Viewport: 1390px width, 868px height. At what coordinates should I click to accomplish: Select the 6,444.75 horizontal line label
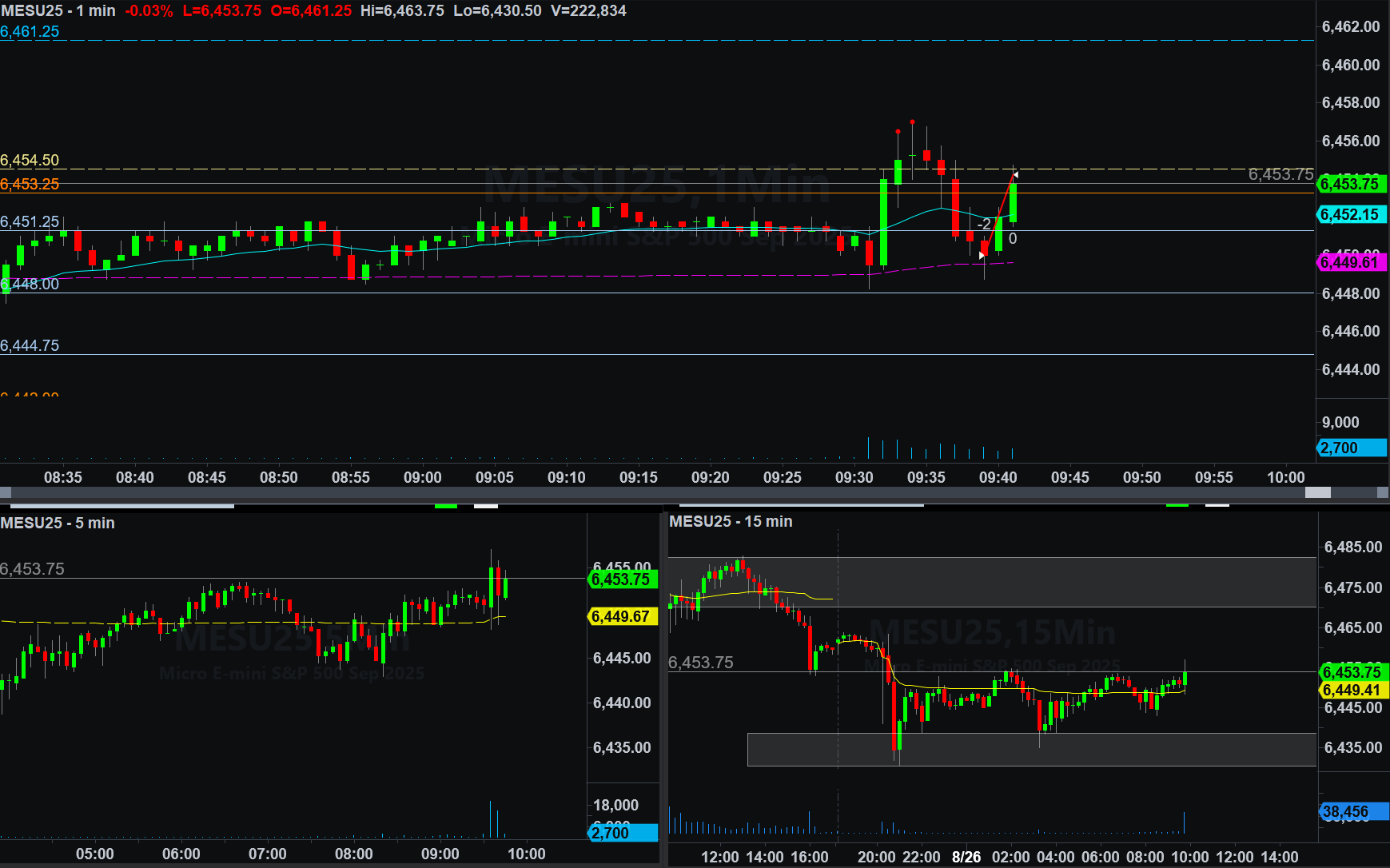30,345
